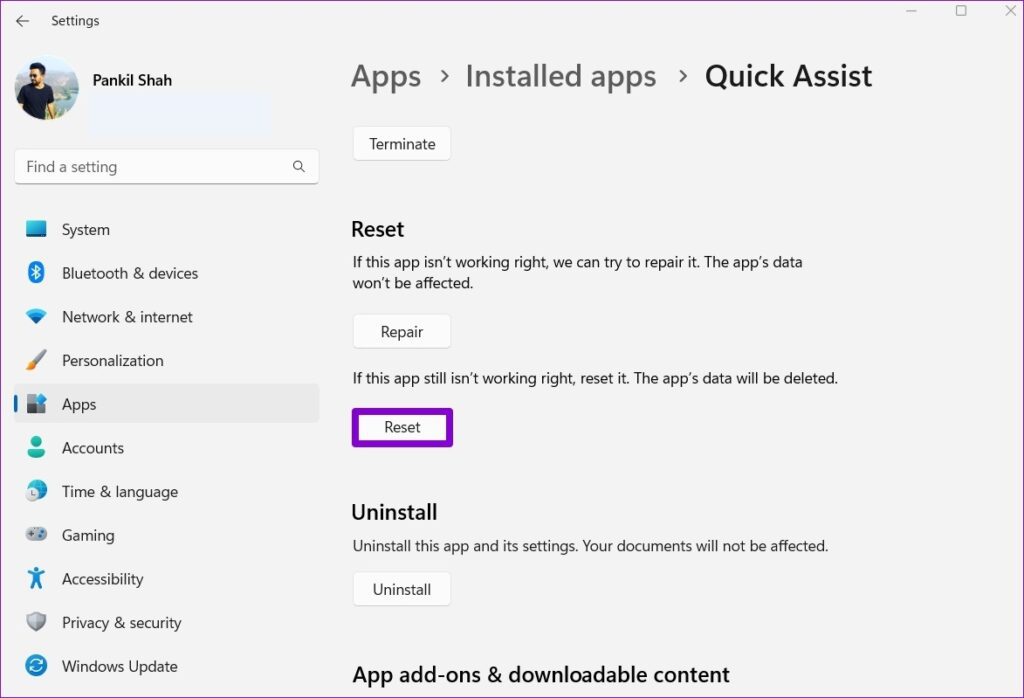Click the back arrow

[22, 20]
